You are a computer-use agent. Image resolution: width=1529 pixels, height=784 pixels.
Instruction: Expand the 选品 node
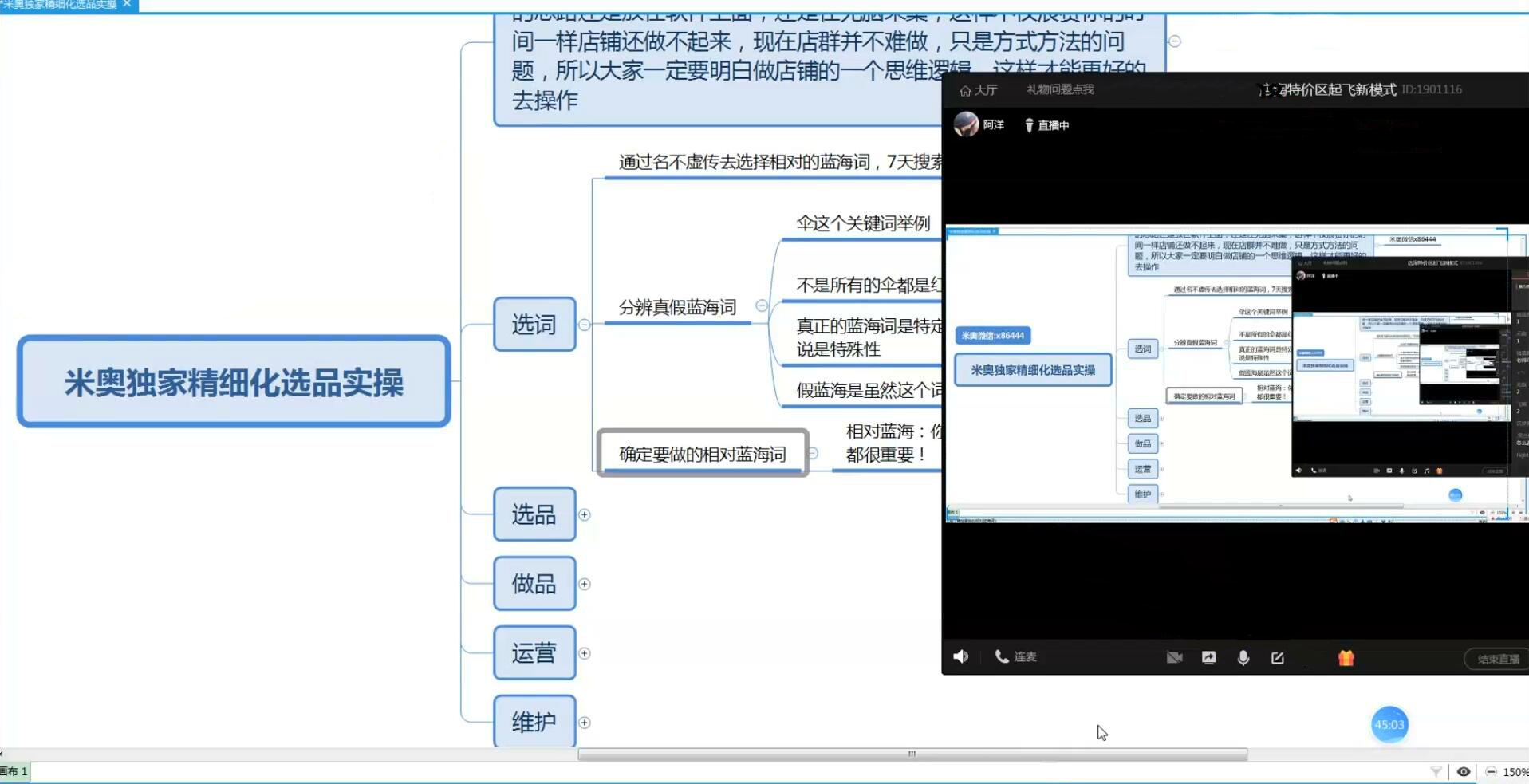click(x=585, y=515)
